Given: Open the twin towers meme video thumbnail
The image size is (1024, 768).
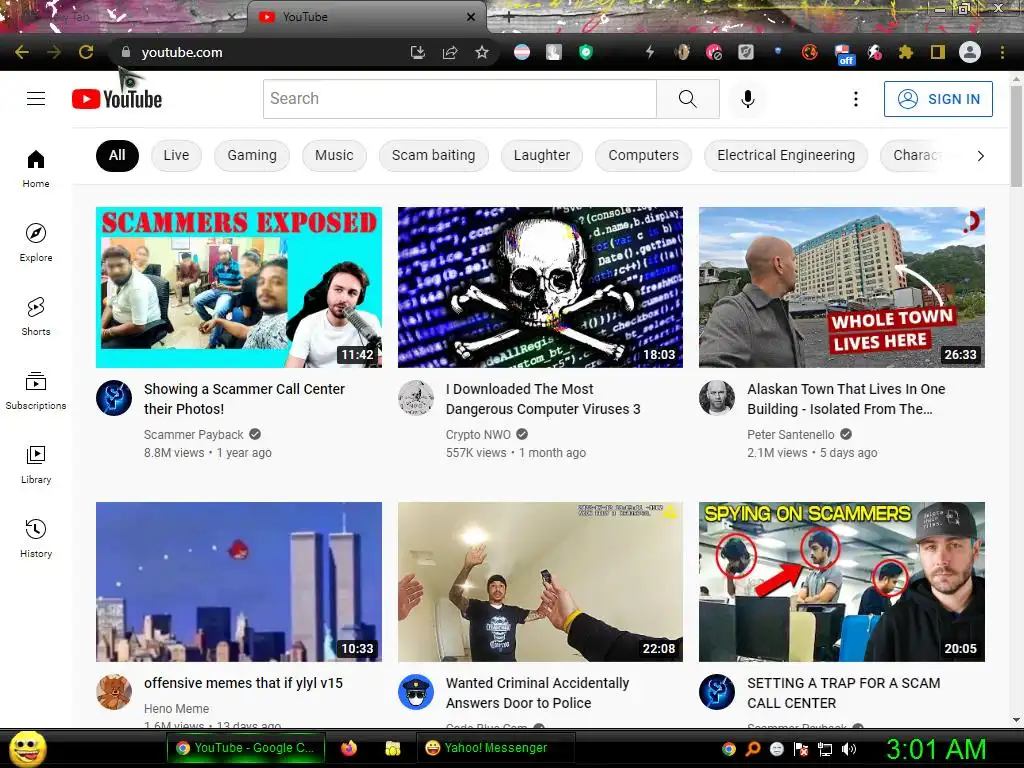Looking at the screenshot, I should pos(239,582).
